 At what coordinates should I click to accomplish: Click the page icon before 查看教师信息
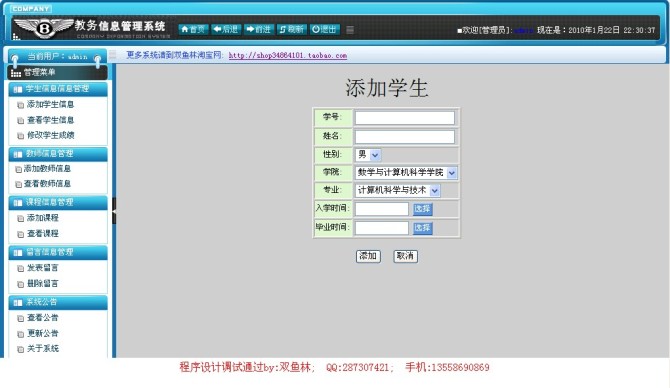pyautogui.click(x=18, y=185)
